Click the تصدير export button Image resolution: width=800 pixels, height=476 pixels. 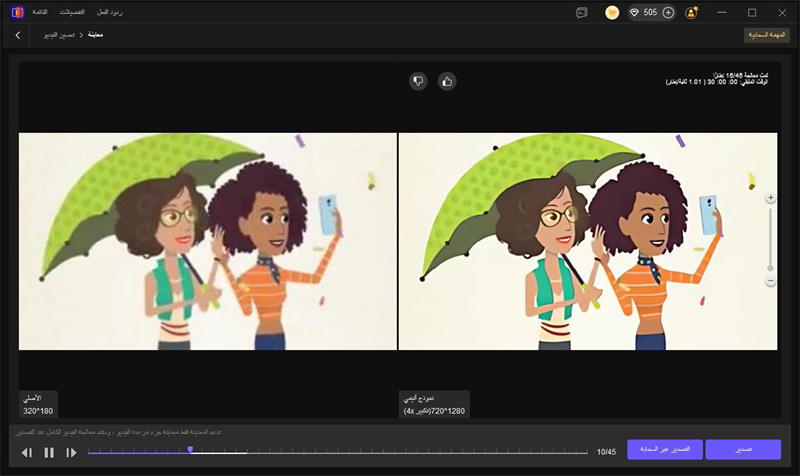click(742, 450)
